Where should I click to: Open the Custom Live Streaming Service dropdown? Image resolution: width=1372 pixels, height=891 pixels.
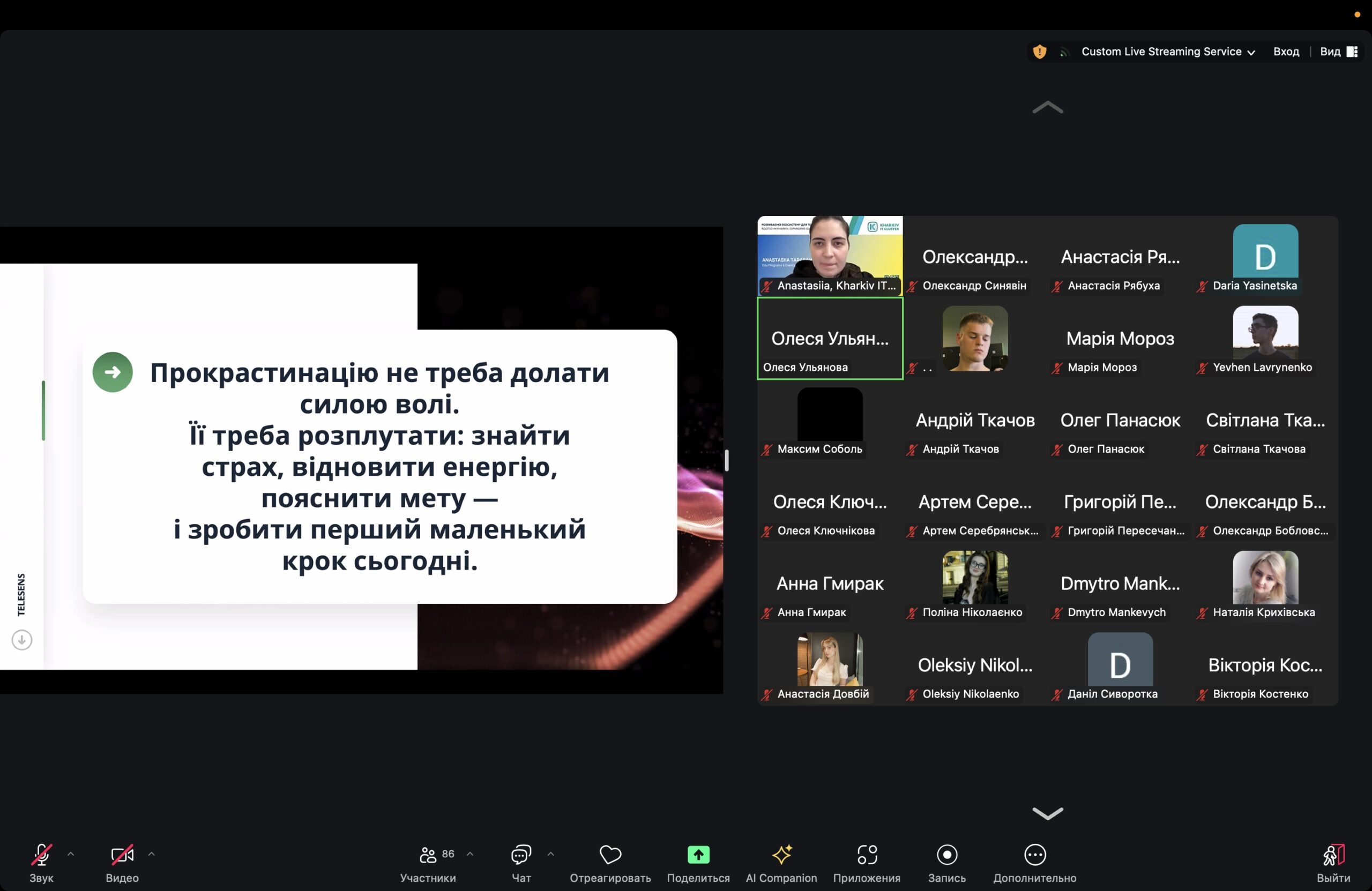click(x=1167, y=52)
